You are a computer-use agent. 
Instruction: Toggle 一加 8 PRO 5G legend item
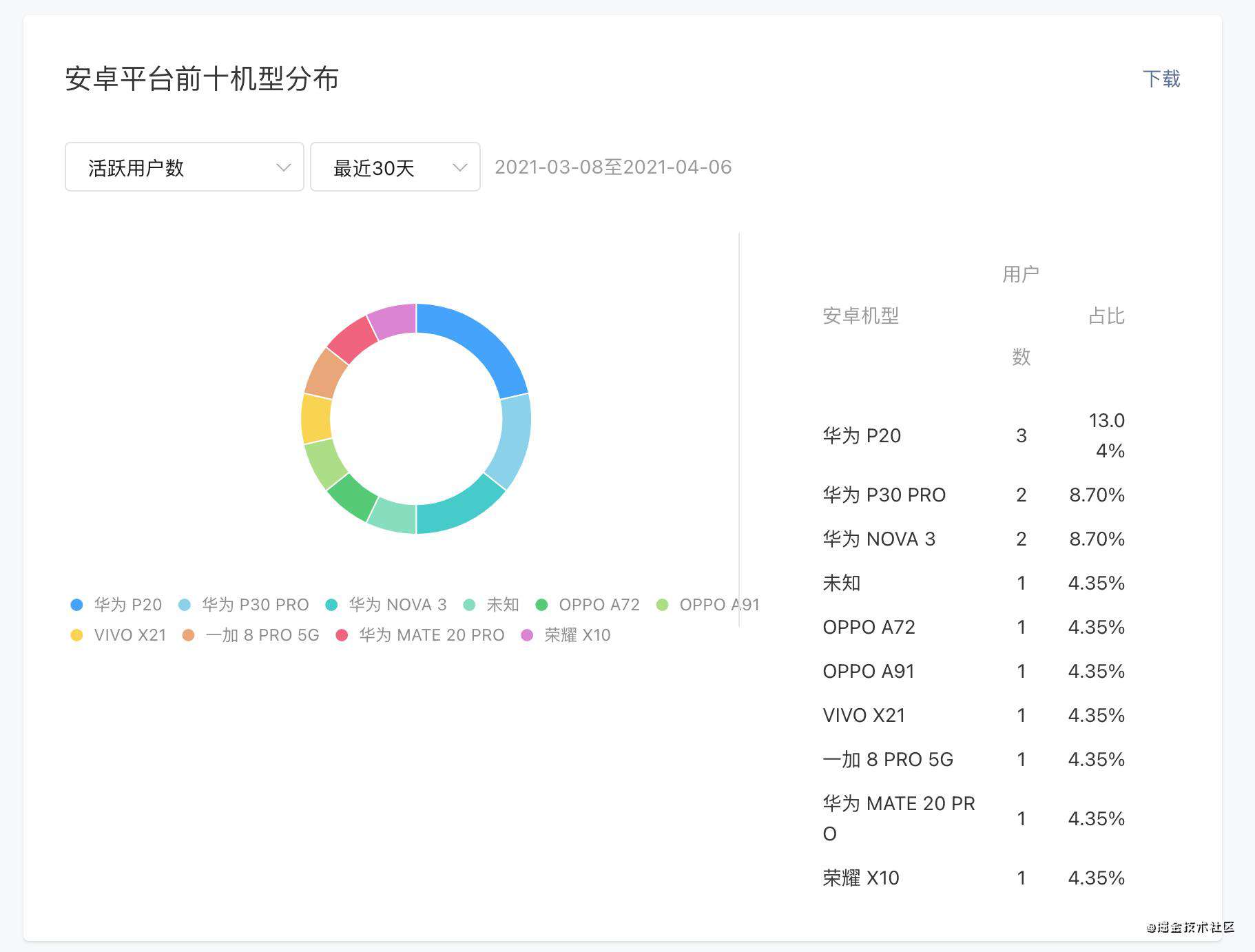tap(251, 635)
